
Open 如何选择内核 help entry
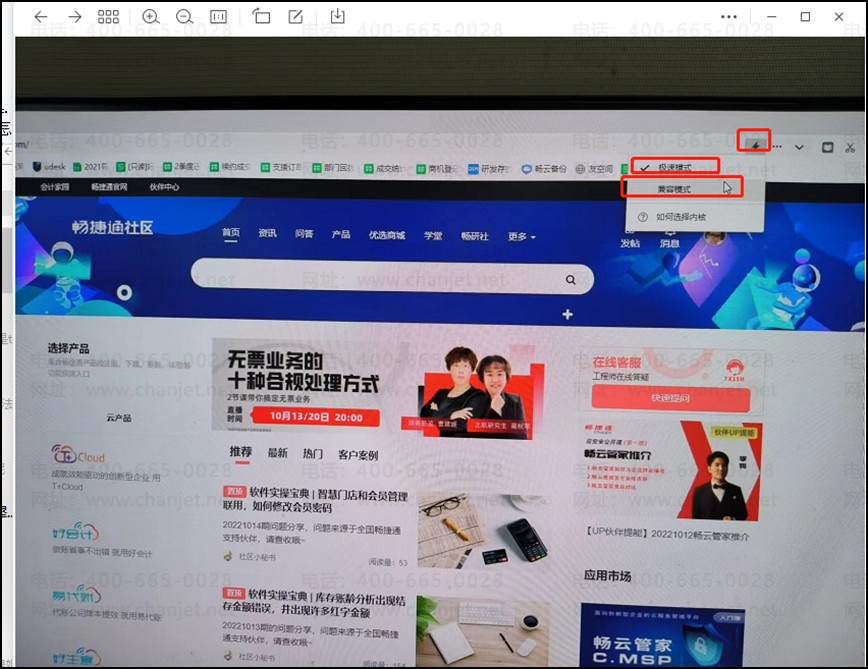pyautogui.click(x=680, y=217)
